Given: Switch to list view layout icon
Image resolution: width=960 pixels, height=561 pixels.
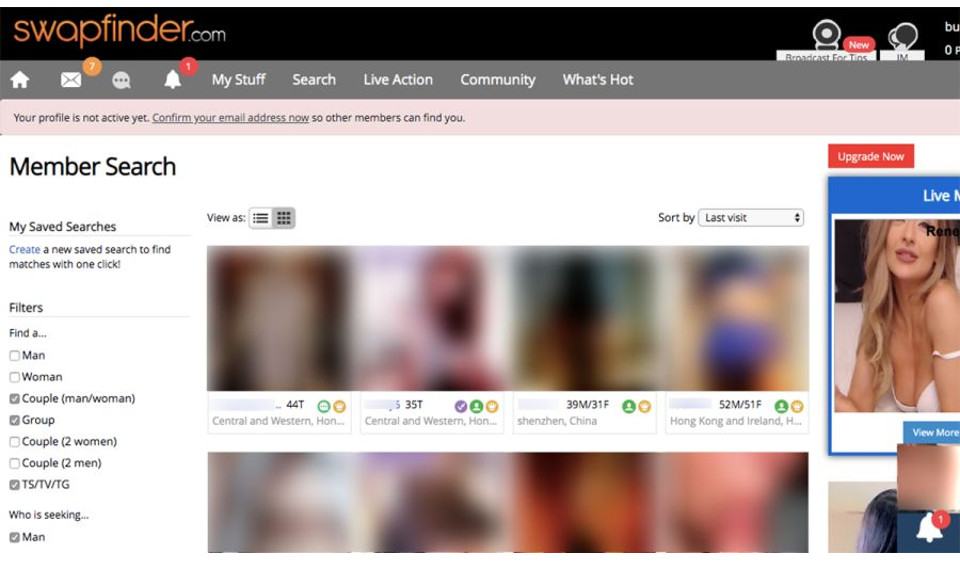Looking at the screenshot, I should click(x=260, y=218).
